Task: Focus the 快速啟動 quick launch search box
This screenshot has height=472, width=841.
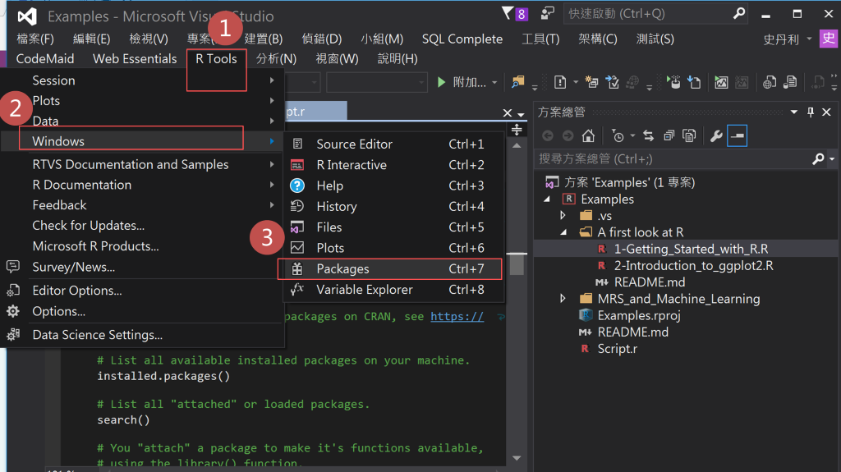Action: (655, 13)
